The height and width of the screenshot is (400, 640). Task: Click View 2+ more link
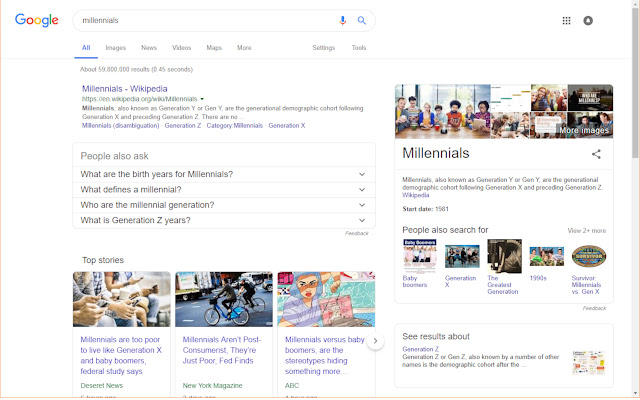pyautogui.click(x=587, y=231)
